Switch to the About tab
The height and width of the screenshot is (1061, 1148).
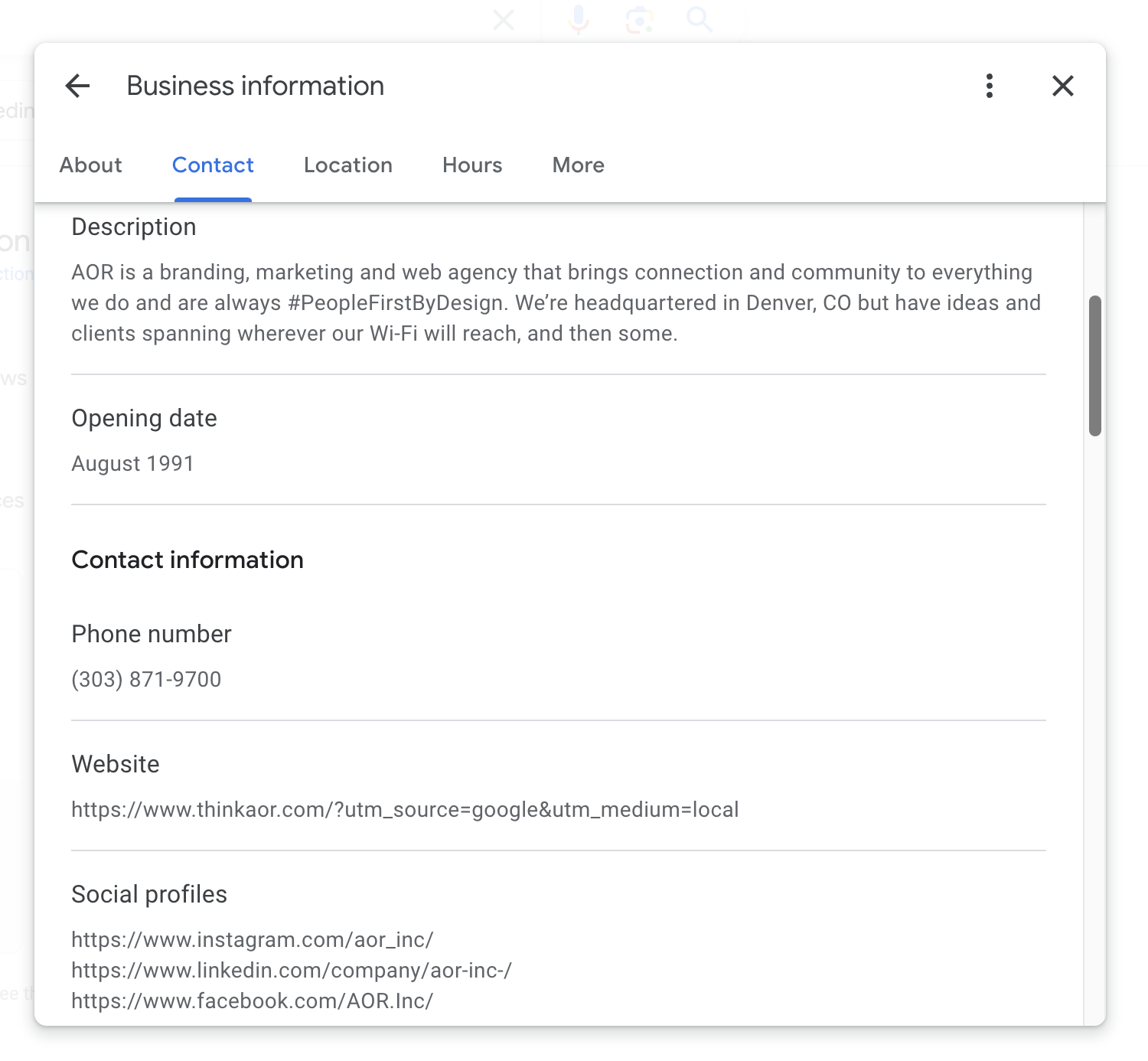tap(90, 165)
